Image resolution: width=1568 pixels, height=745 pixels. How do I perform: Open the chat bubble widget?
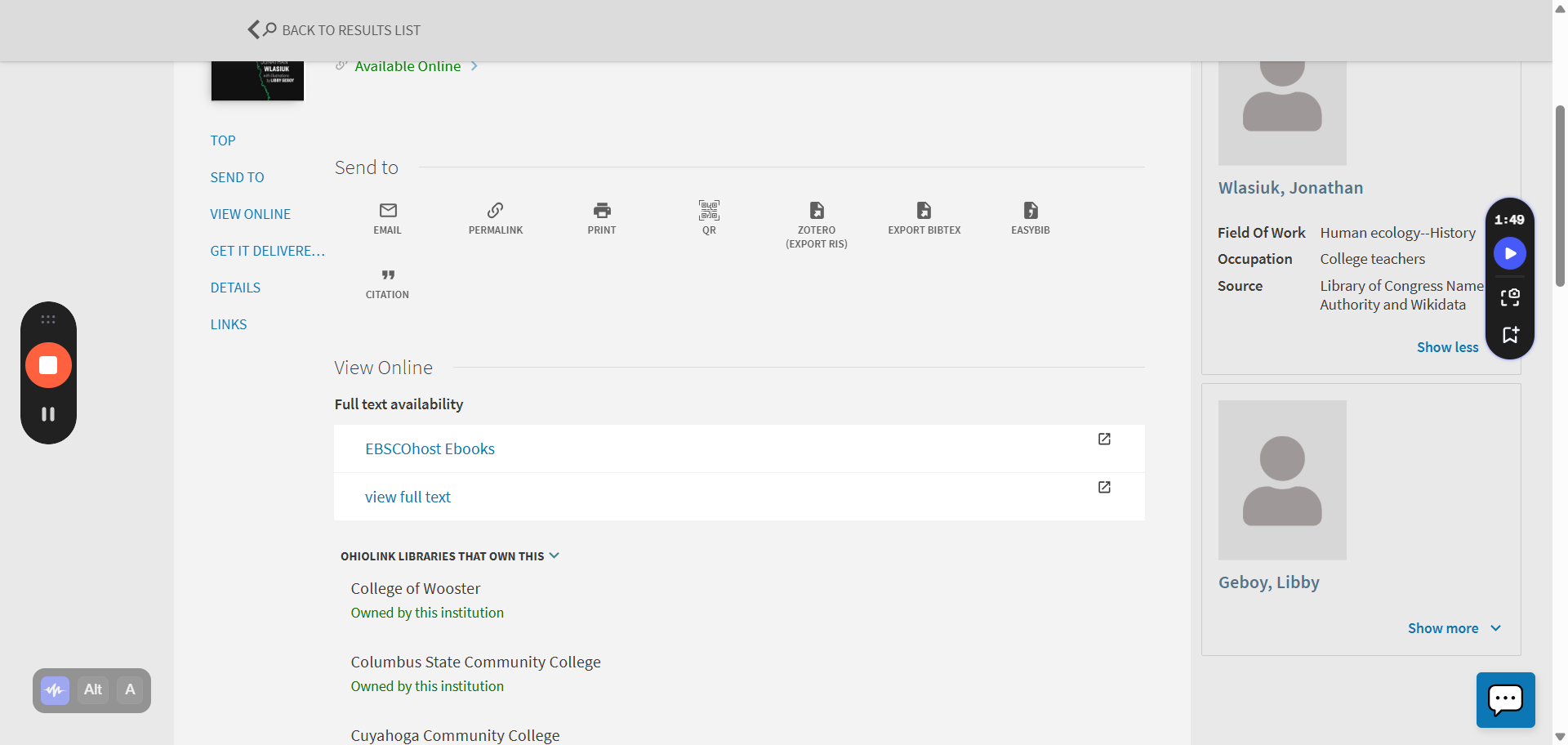[1505, 700]
